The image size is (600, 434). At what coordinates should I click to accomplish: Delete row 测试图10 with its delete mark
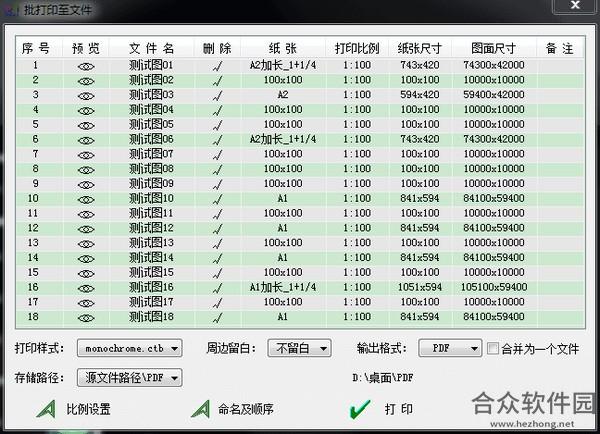[x=217, y=200]
